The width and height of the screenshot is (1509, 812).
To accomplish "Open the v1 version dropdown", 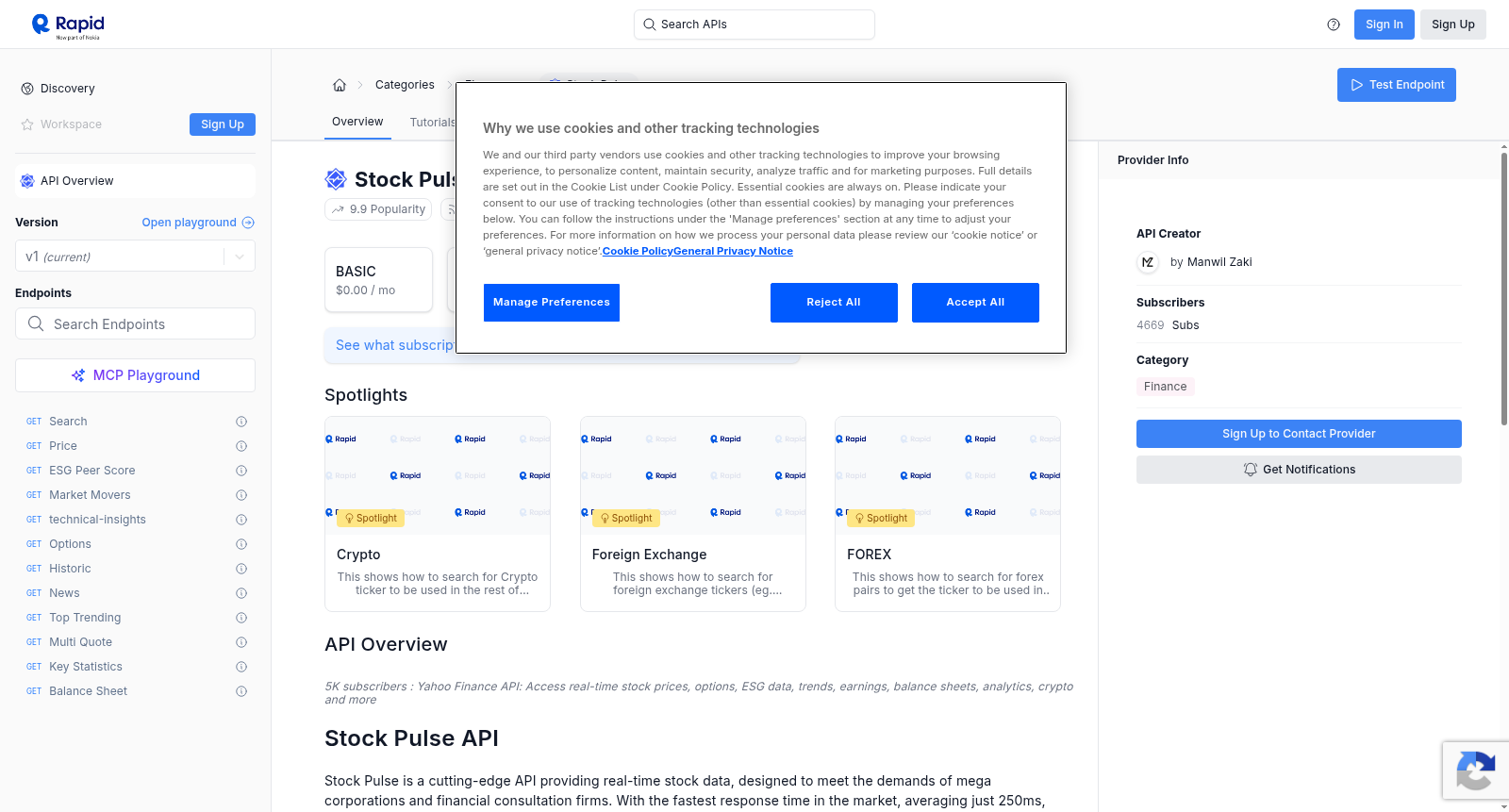I will pos(135,257).
